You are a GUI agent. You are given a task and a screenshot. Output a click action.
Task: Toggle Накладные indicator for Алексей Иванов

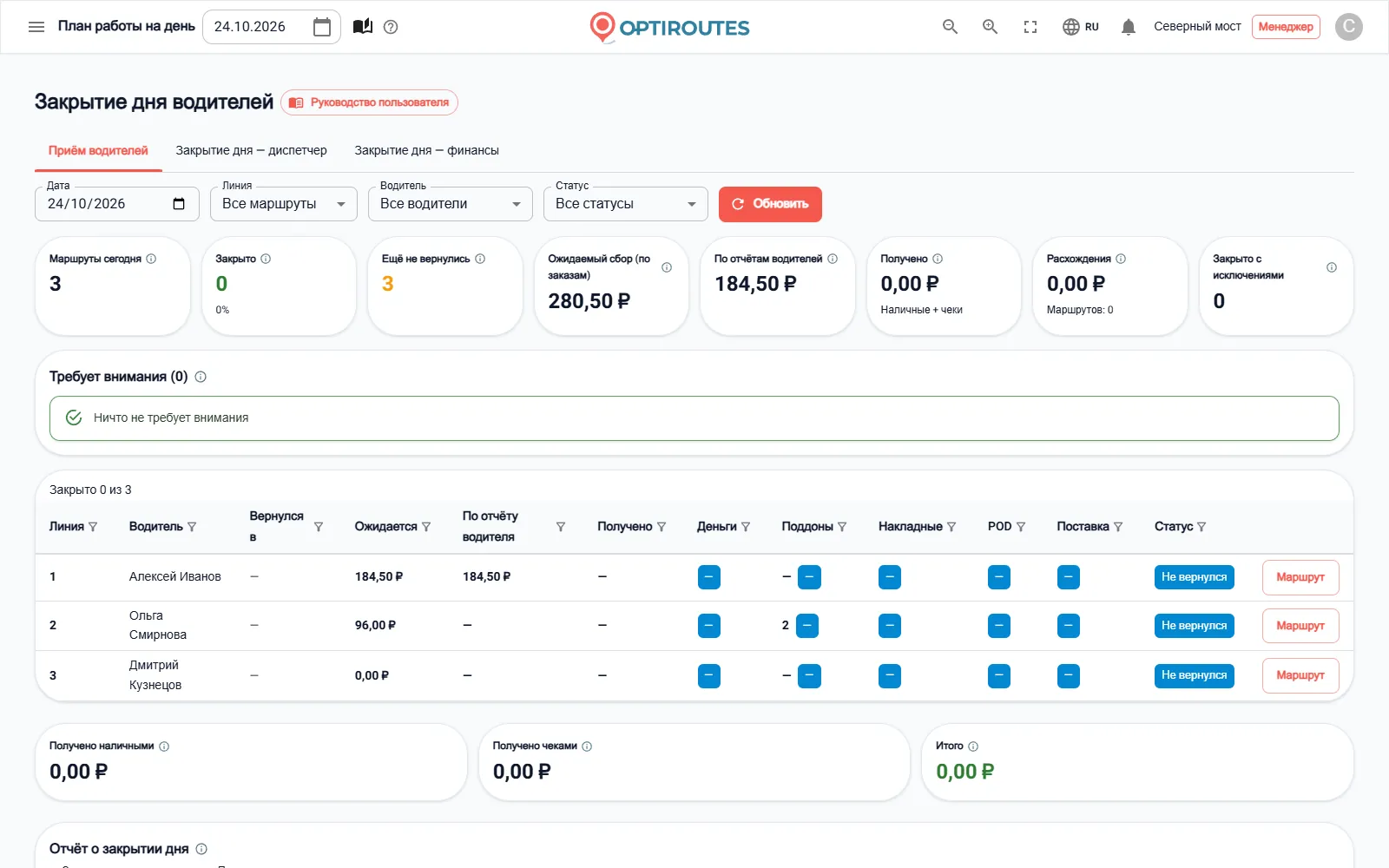click(x=890, y=577)
